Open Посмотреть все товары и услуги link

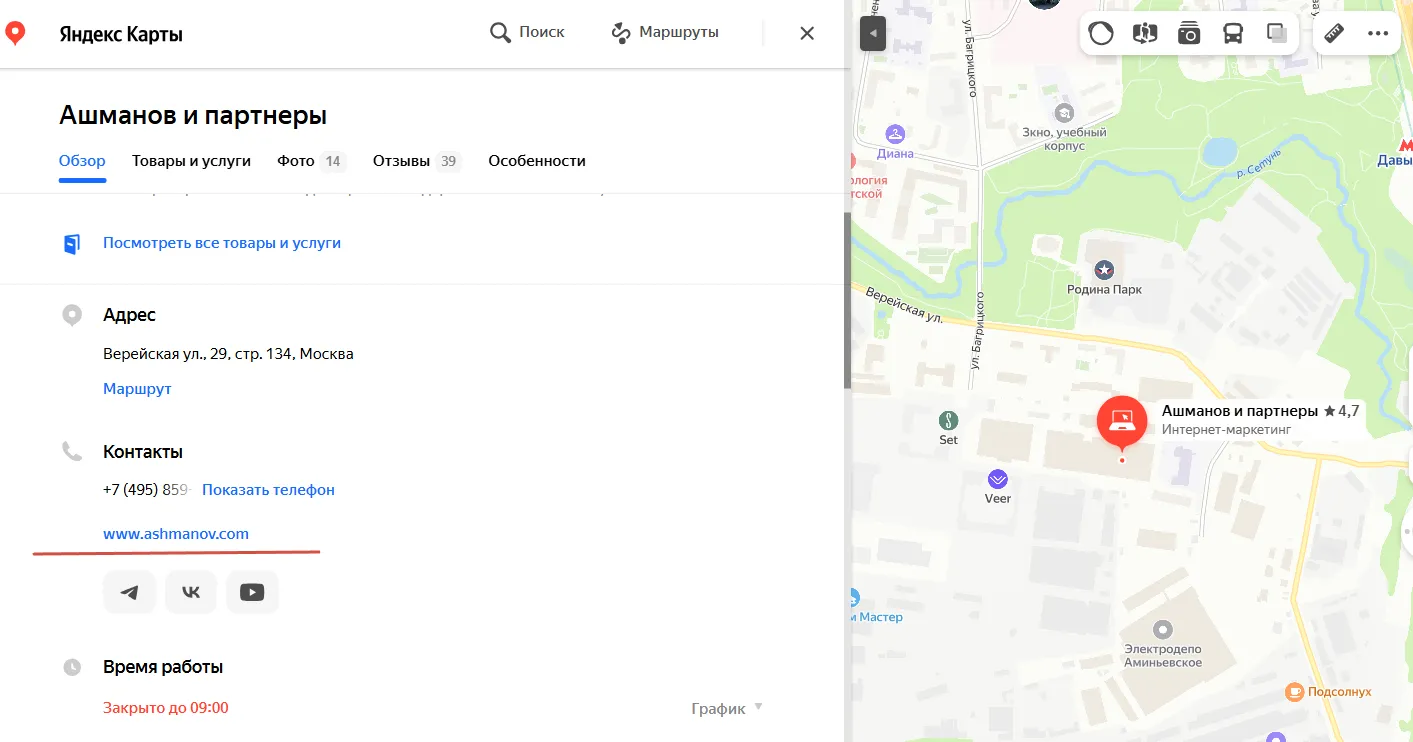[222, 243]
